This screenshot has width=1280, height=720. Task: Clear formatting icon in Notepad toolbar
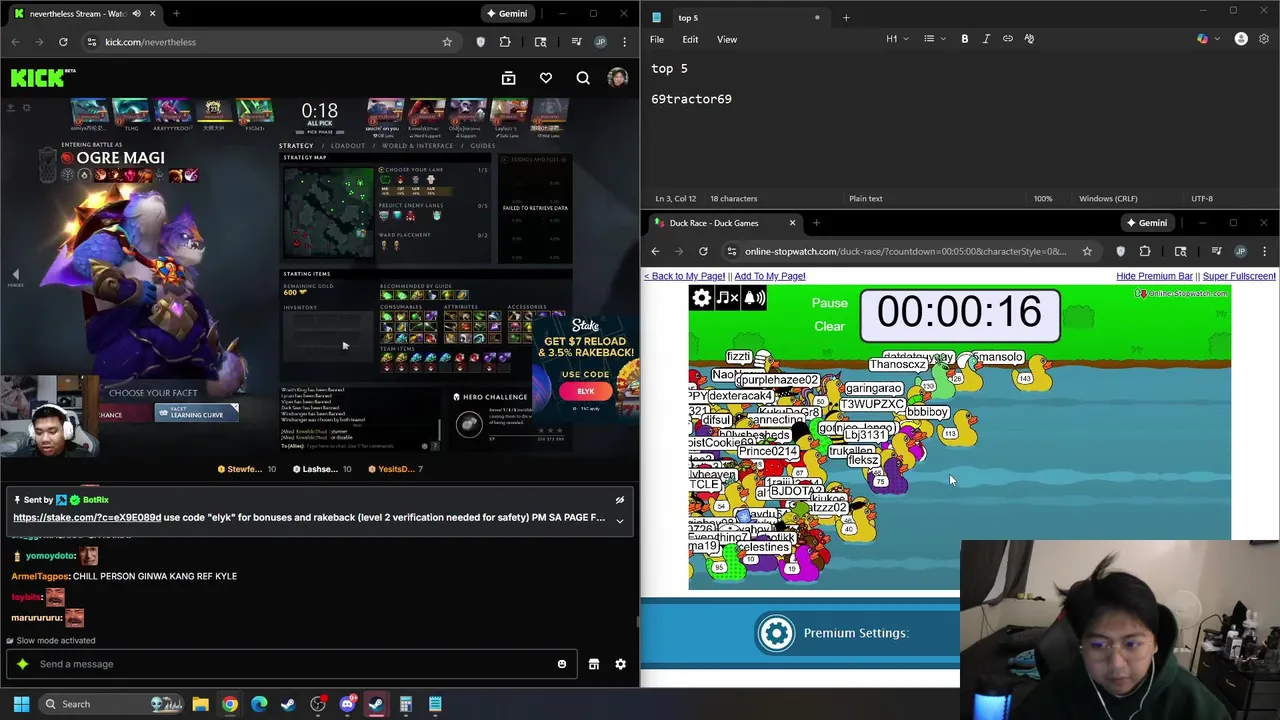click(x=1029, y=39)
